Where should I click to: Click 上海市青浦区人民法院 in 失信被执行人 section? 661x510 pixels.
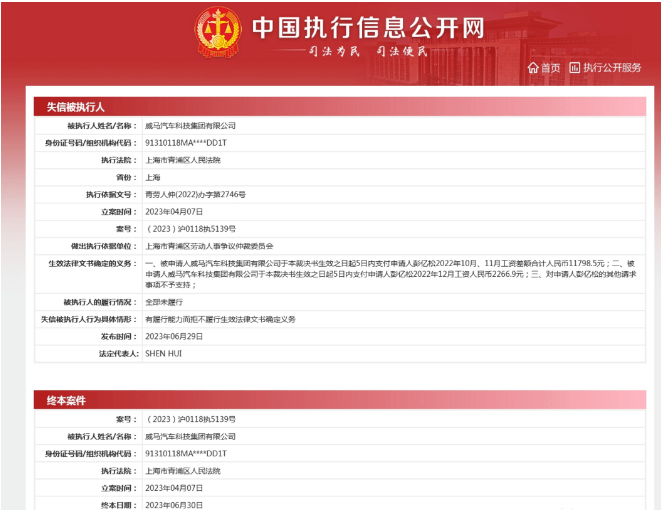pos(183,160)
